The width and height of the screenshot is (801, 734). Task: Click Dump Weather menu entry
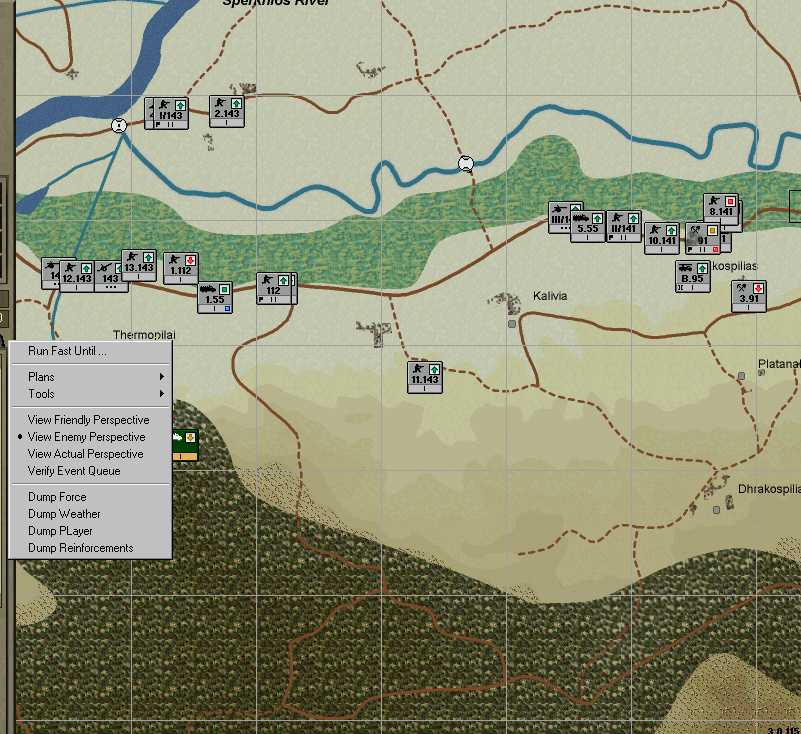[90, 514]
